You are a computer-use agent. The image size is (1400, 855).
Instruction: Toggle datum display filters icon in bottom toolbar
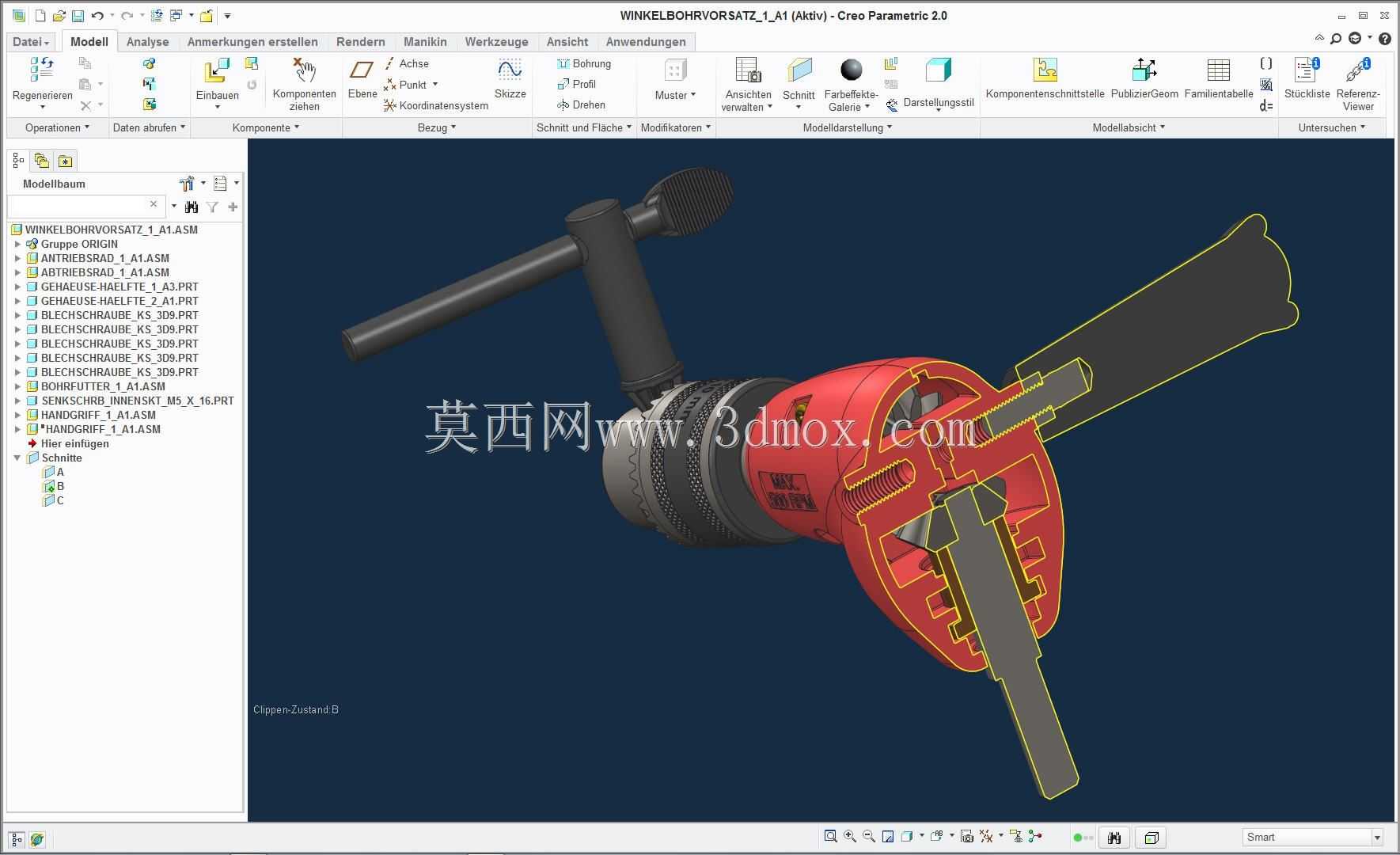pyautogui.click(x=985, y=836)
